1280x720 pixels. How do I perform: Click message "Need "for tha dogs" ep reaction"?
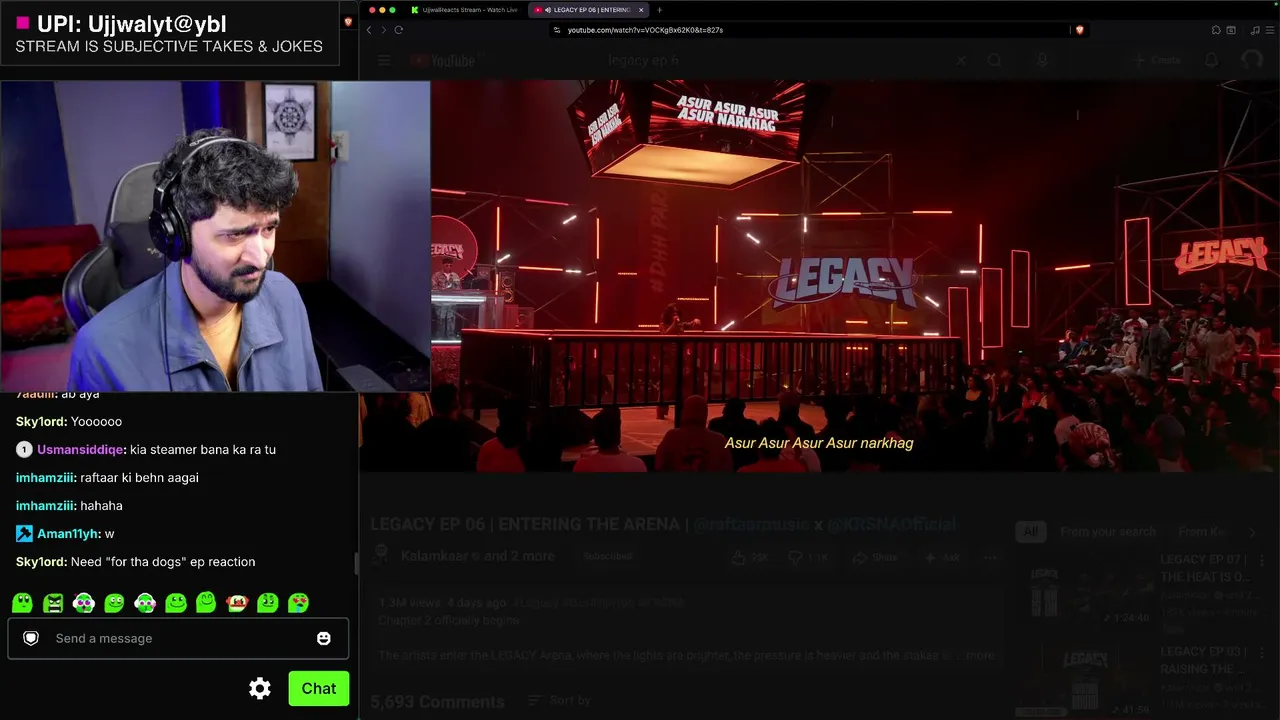pos(163,562)
